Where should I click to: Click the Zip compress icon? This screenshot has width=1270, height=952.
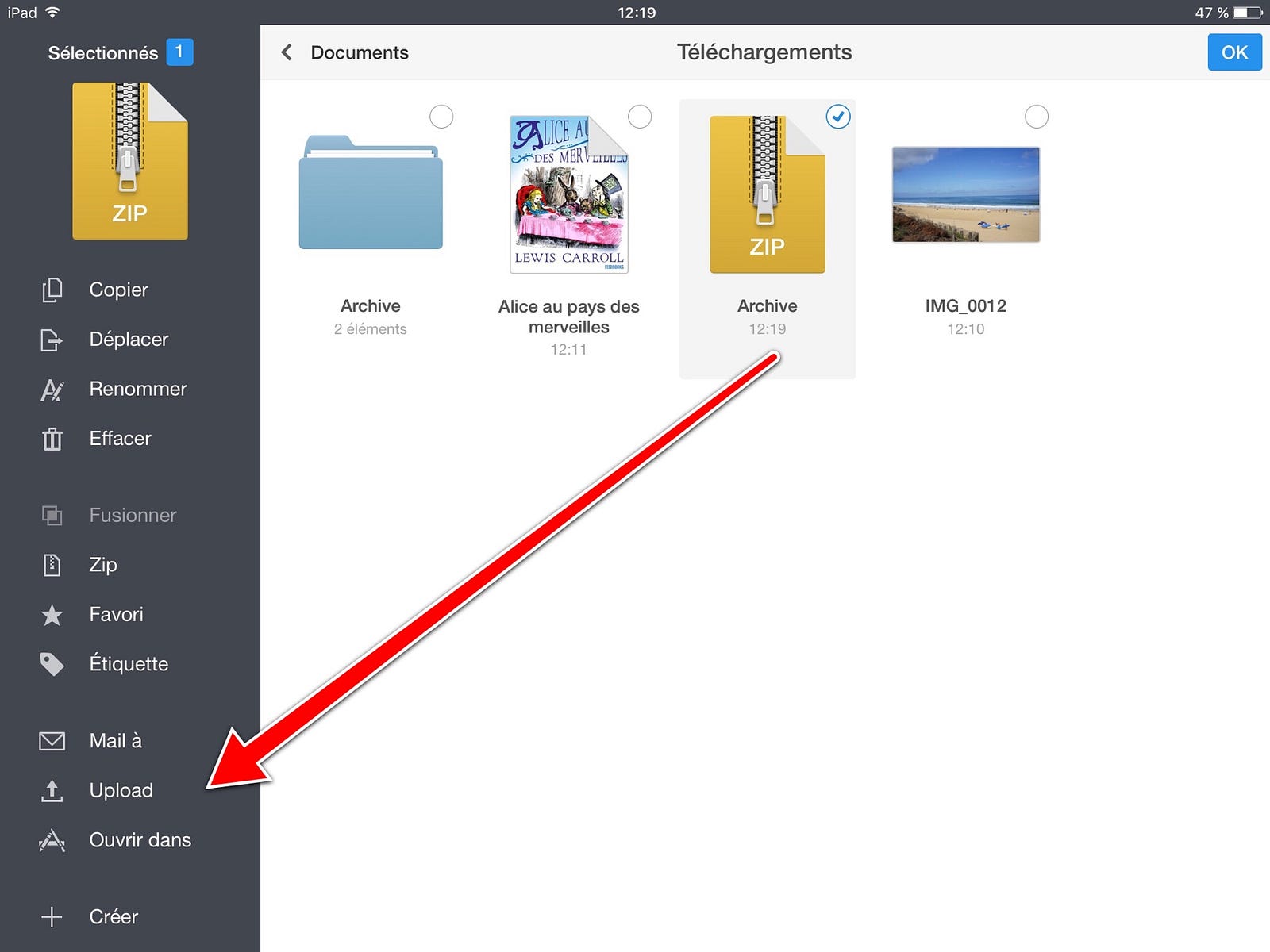point(52,565)
